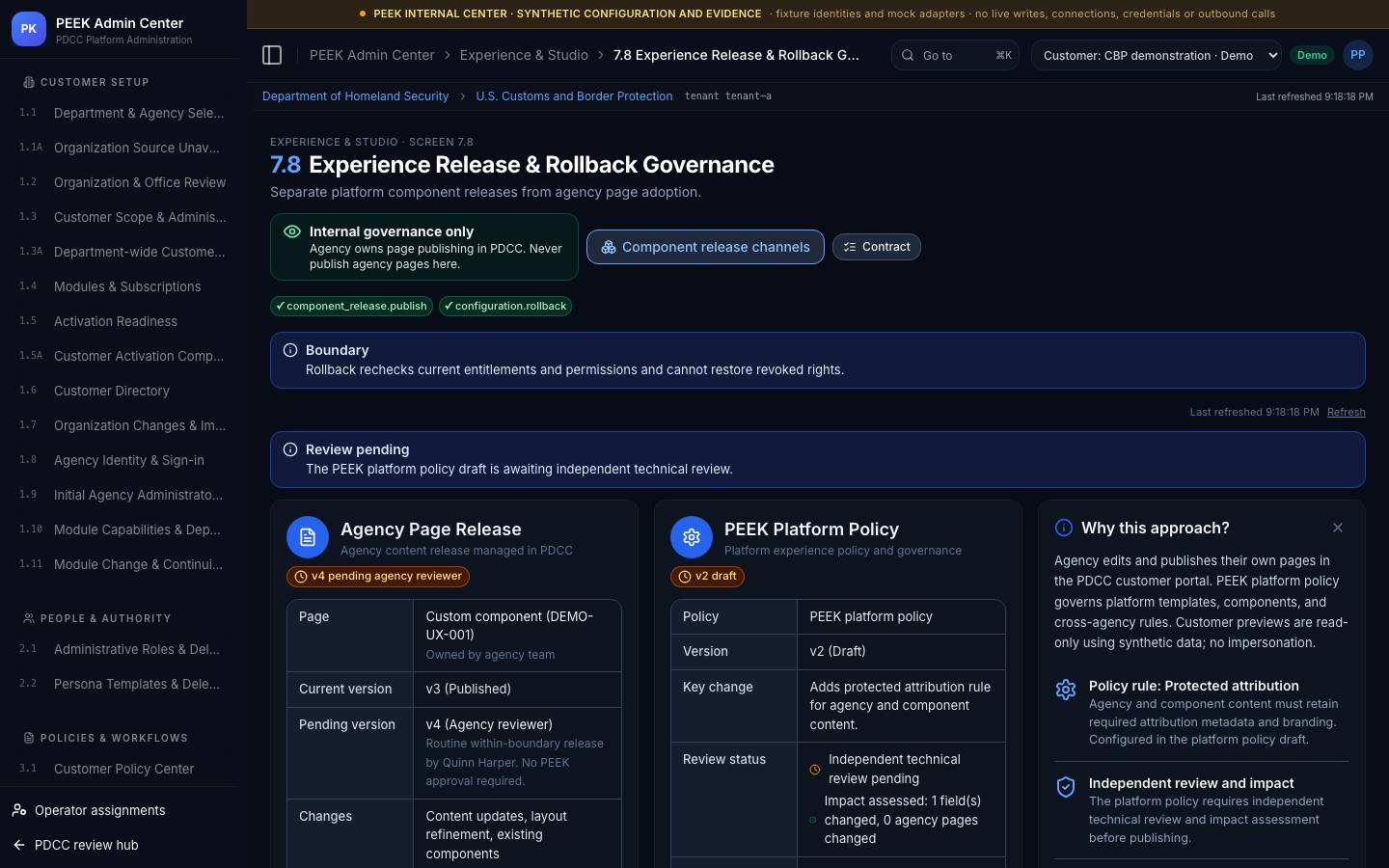Click the configuration.rollback permission chip

point(505,306)
